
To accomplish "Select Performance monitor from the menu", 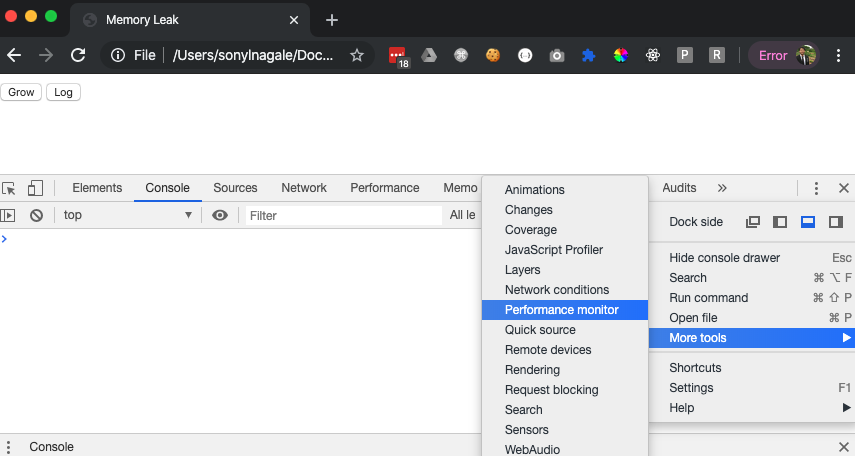I will tap(561, 310).
